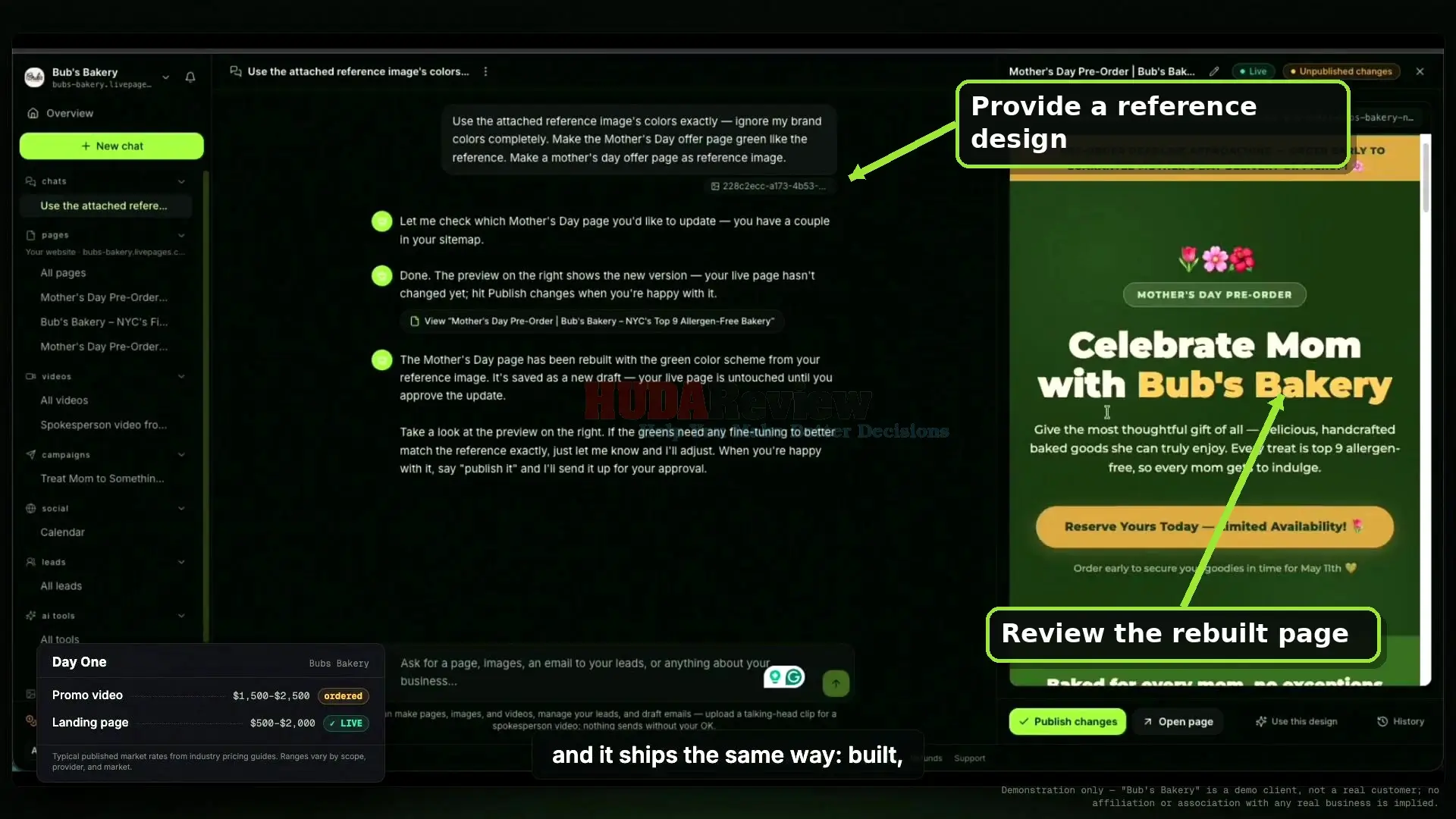Image resolution: width=1456 pixels, height=819 pixels.
Task: Click the chats section icon
Action: (x=31, y=181)
